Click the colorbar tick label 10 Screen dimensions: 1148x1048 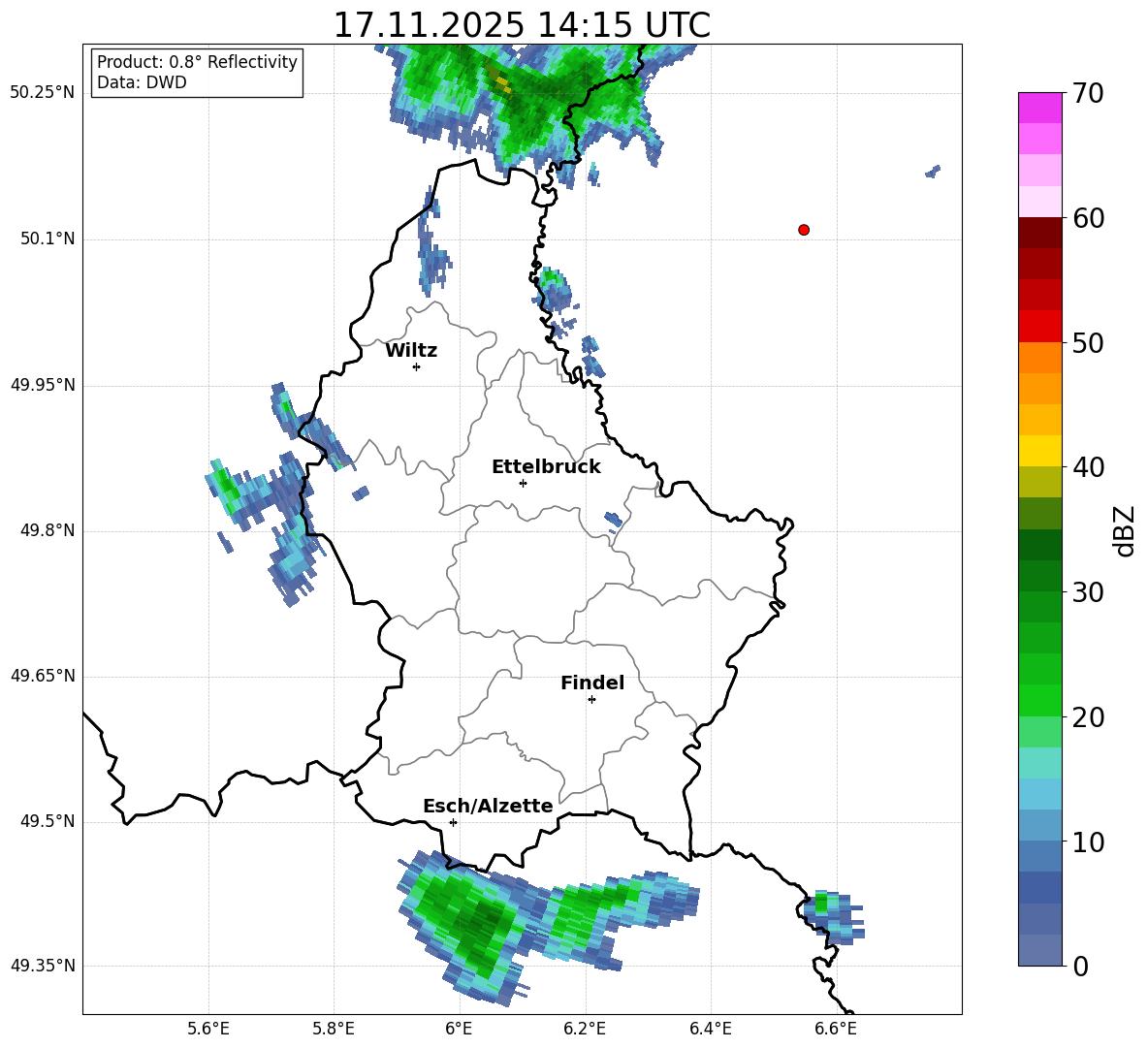pyautogui.click(x=1088, y=842)
